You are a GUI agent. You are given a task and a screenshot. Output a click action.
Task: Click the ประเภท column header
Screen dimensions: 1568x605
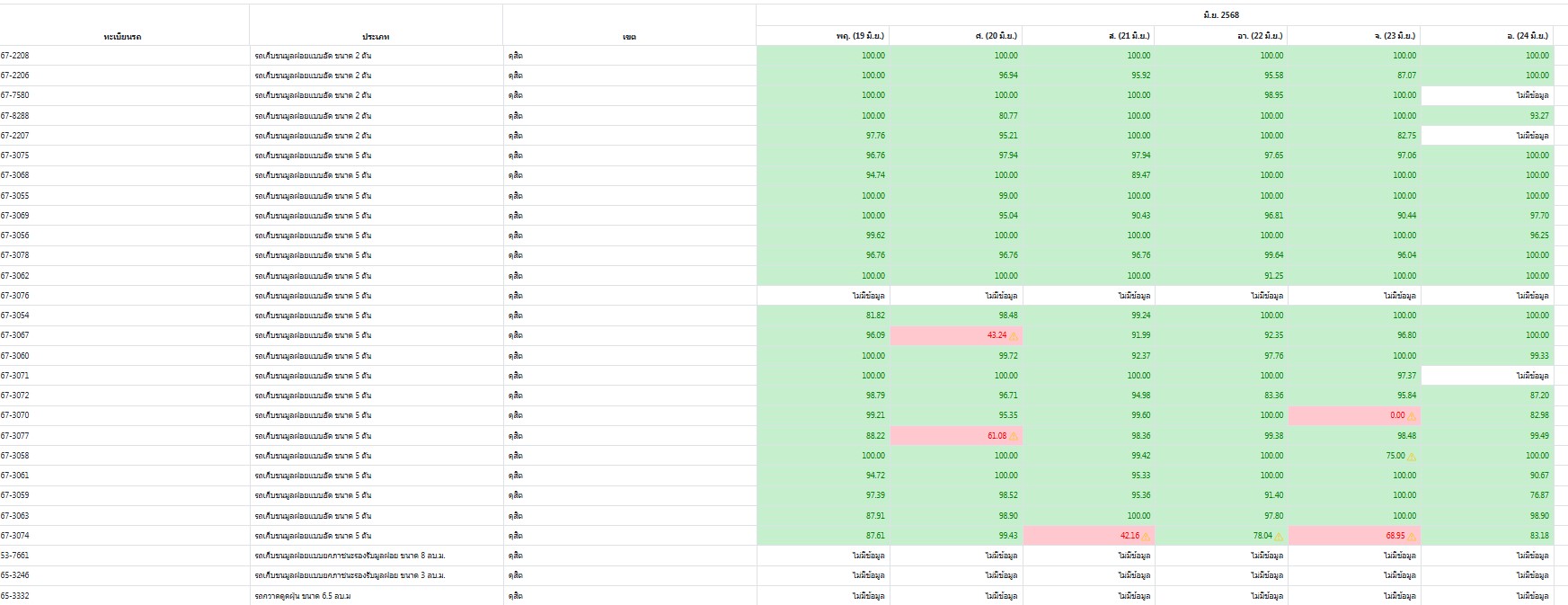coord(376,37)
